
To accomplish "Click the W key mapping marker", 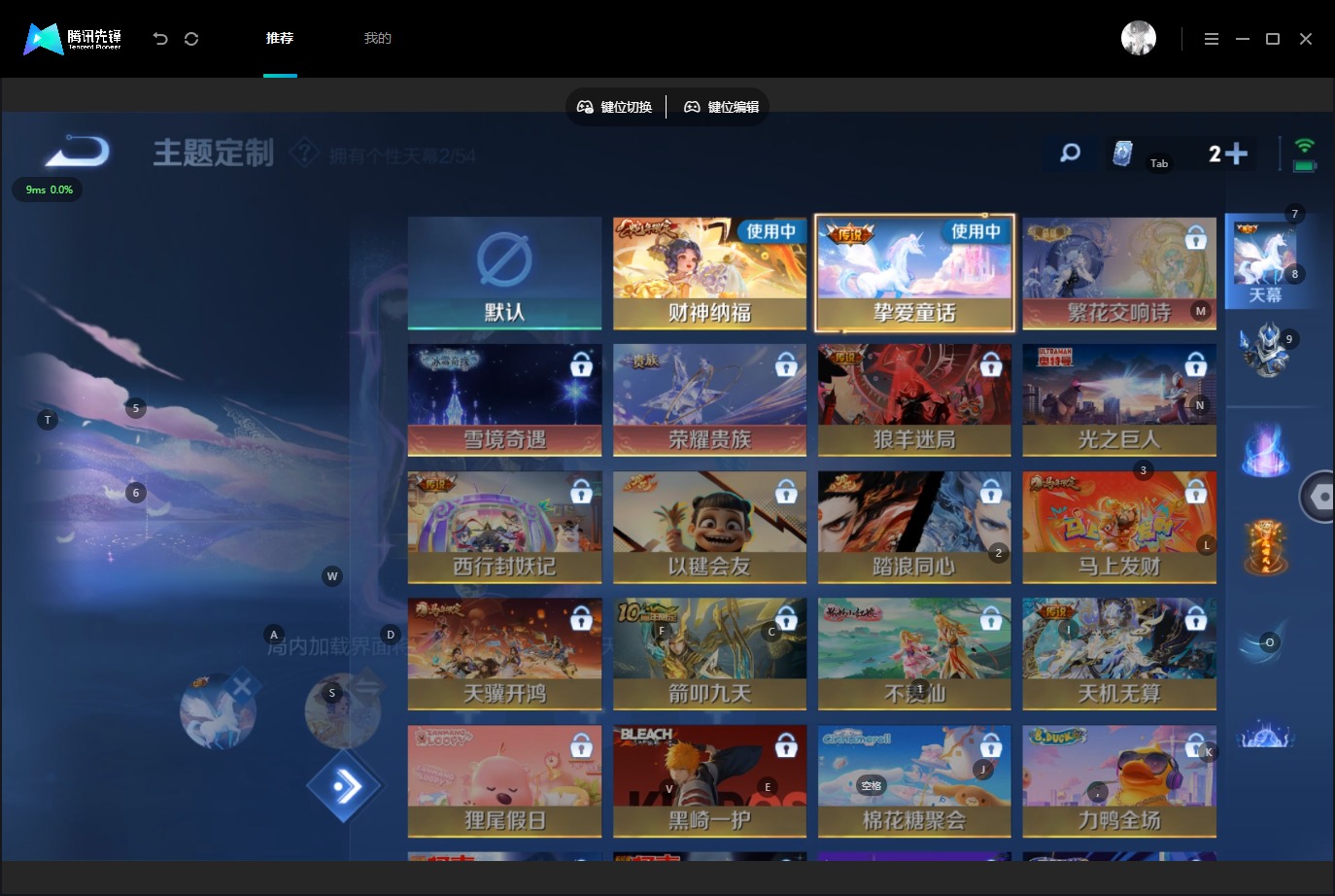I will 332,576.
